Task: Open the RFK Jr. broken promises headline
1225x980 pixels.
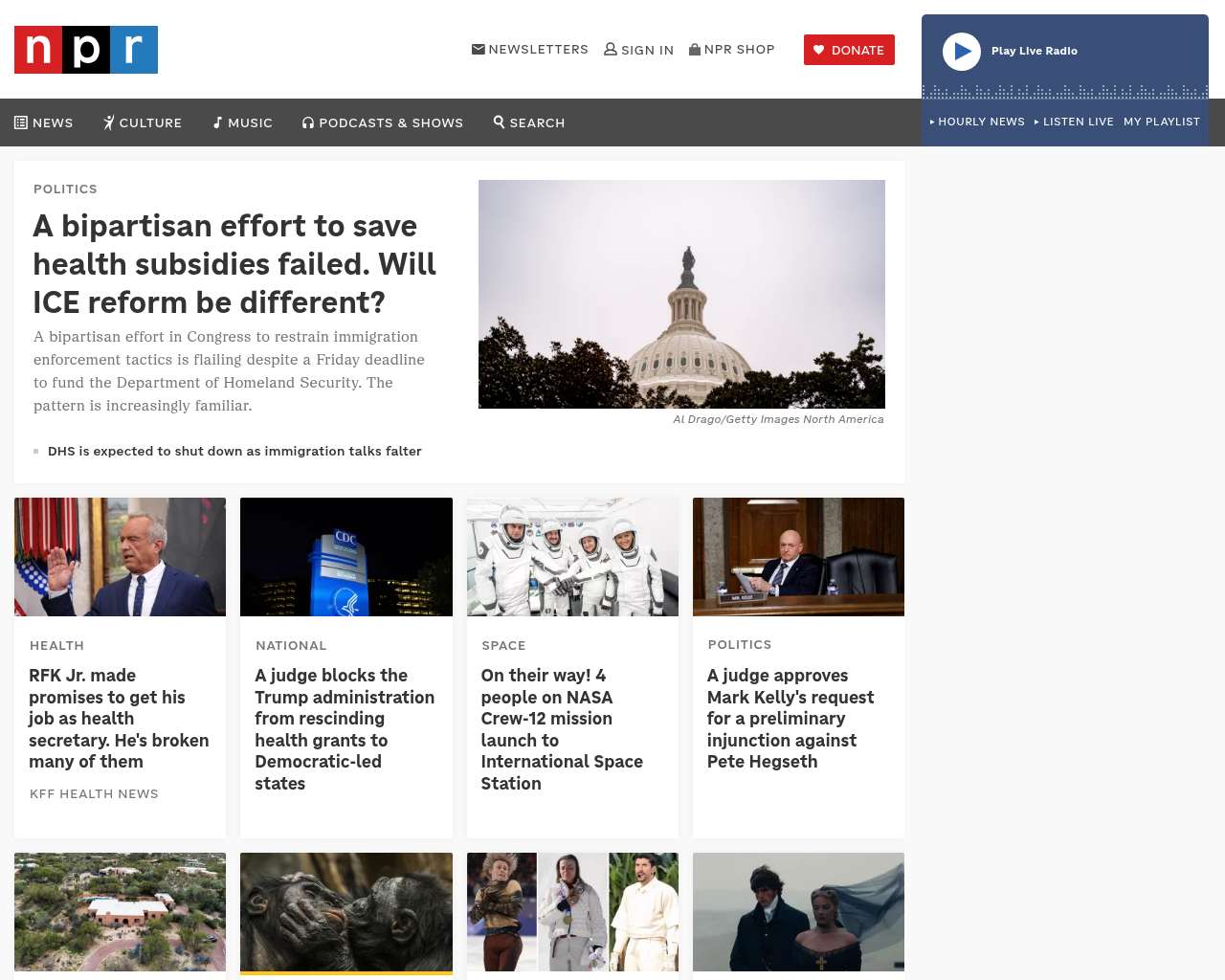Action: pyautogui.click(x=119, y=719)
